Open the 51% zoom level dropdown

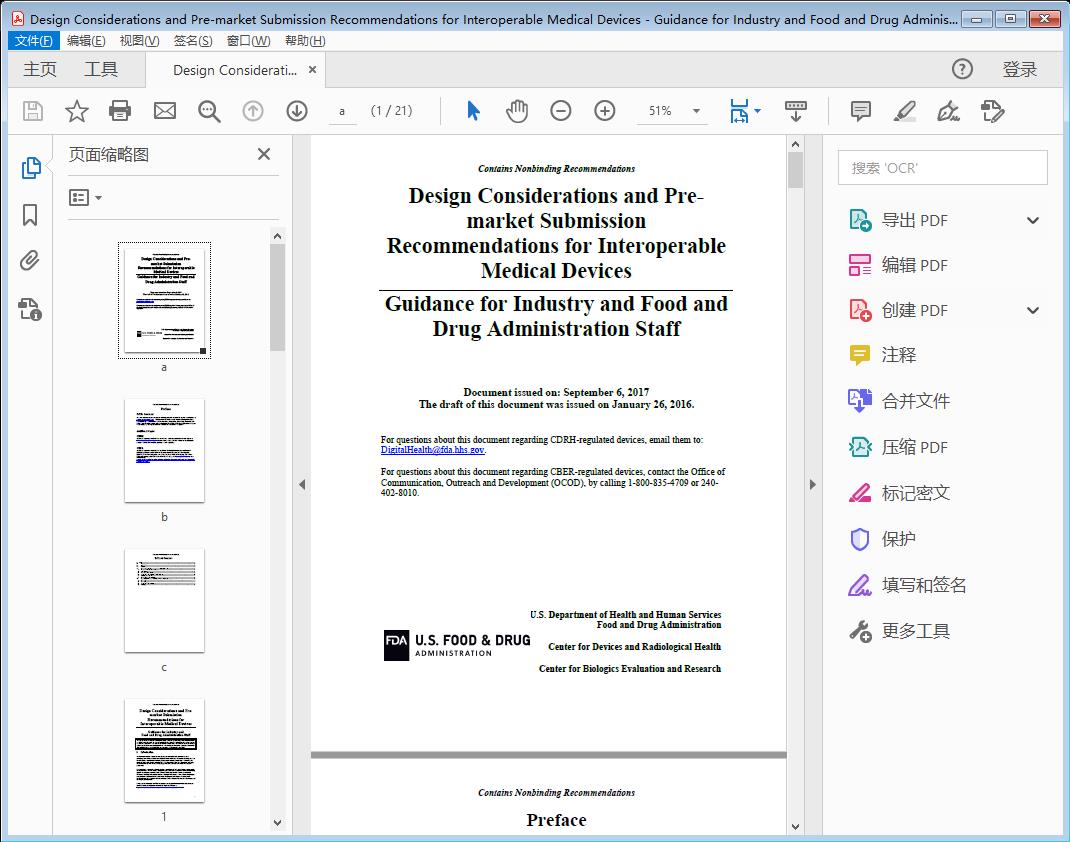(672, 111)
